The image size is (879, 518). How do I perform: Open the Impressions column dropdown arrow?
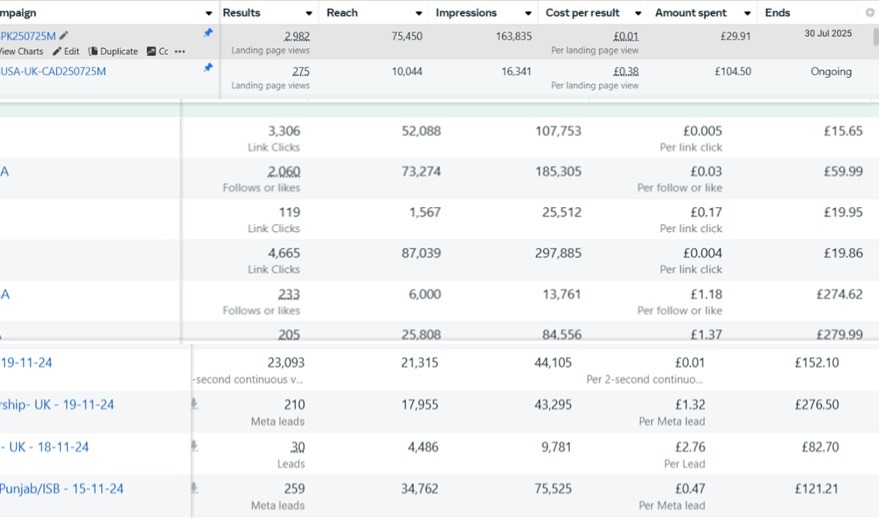528,13
